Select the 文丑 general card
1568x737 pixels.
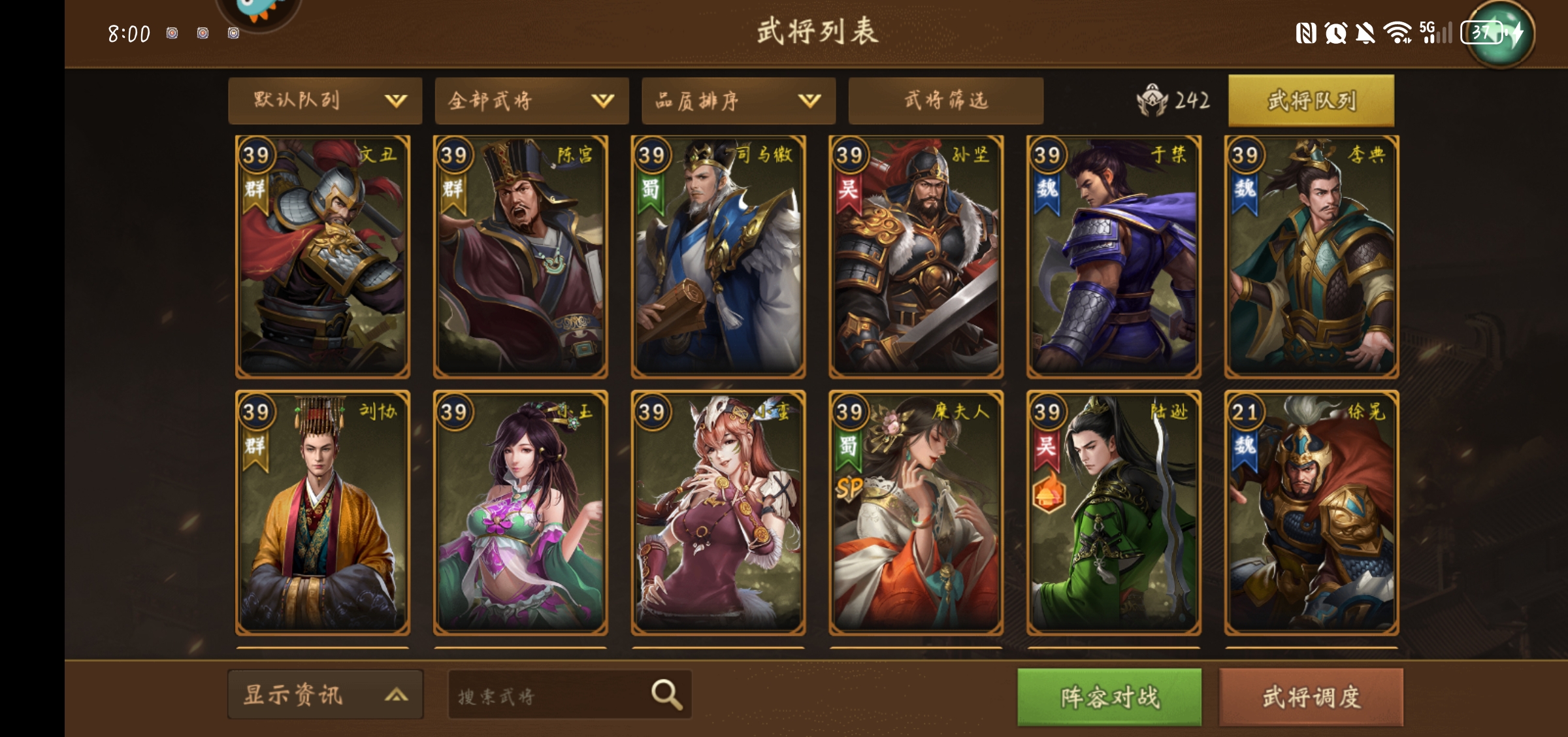click(x=323, y=257)
